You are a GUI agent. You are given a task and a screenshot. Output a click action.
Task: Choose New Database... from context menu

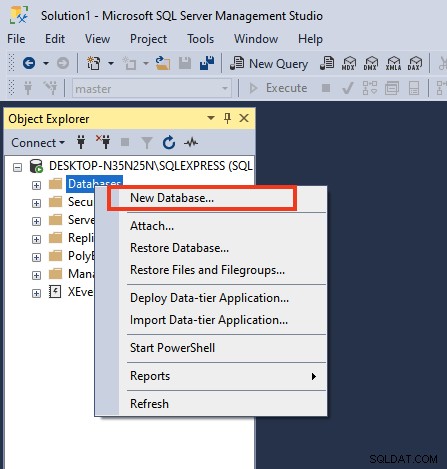click(x=211, y=198)
